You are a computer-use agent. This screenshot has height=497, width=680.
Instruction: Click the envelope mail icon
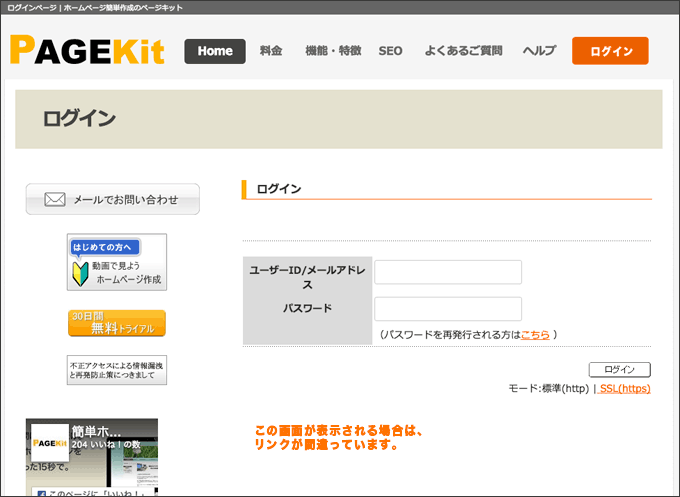(55, 199)
